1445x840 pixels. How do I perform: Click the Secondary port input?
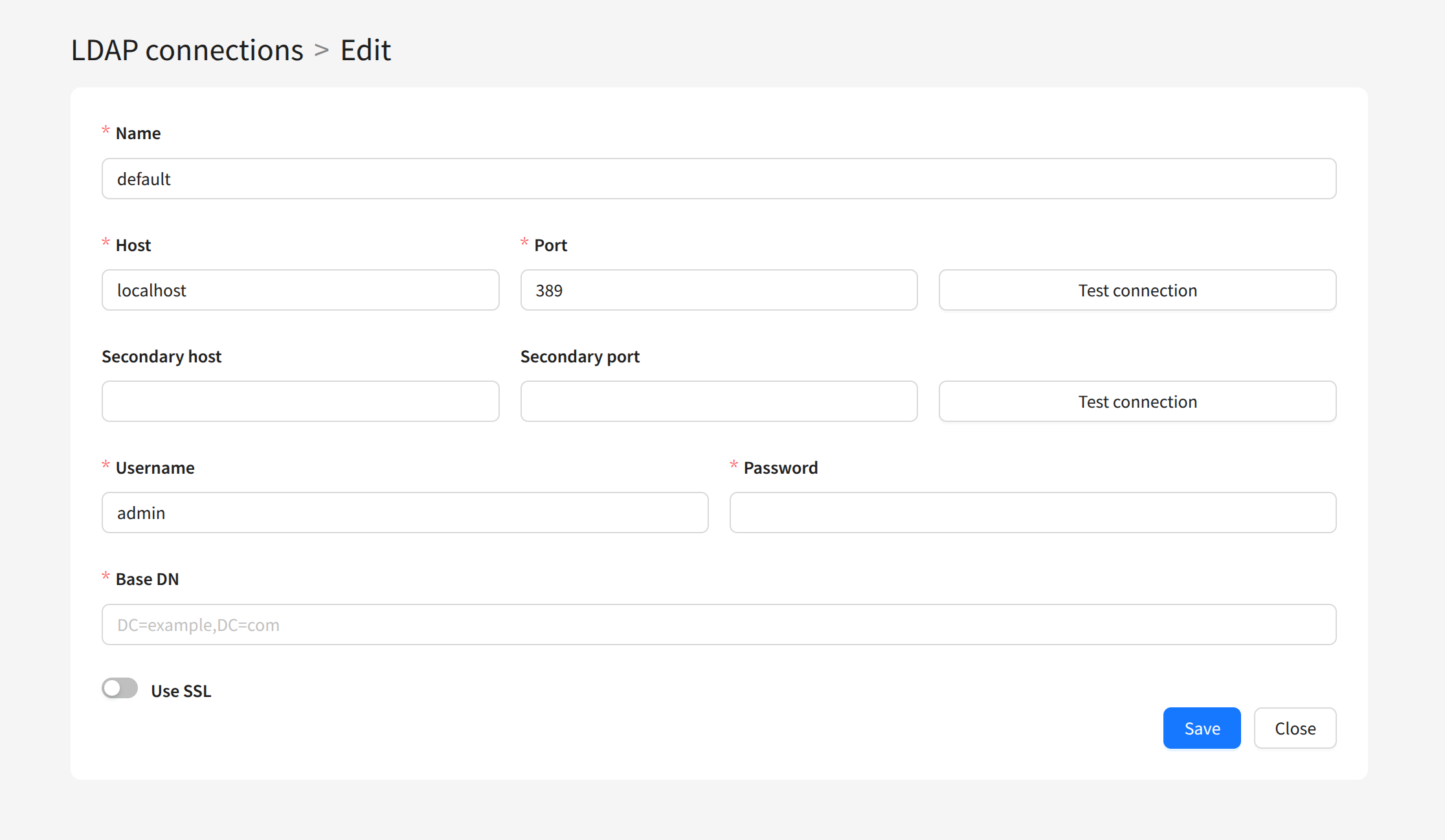719,401
